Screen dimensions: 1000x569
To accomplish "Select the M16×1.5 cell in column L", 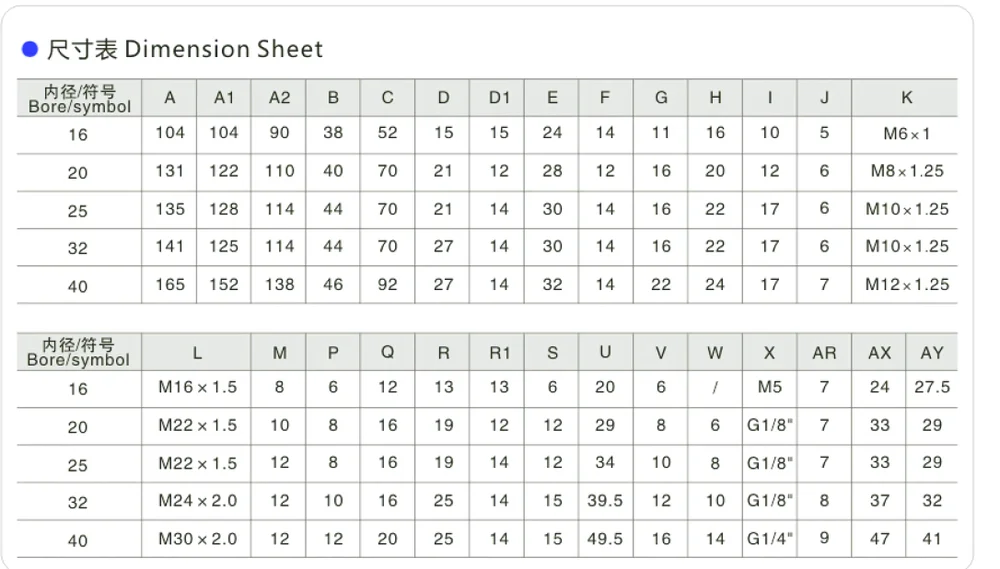I will [x=197, y=388].
